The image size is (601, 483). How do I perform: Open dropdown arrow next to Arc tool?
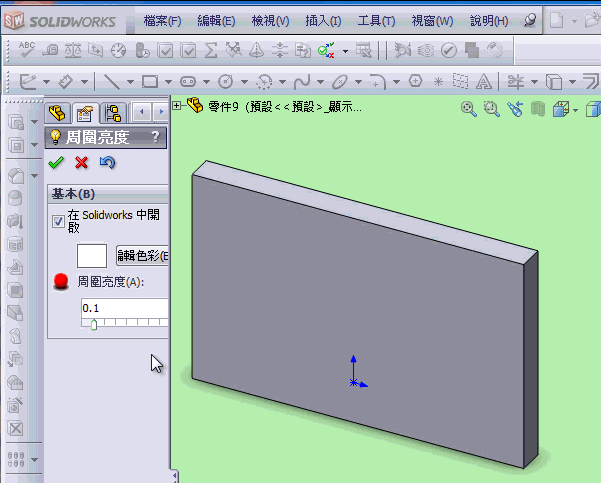pyautogui.click(x=282, y=82)
